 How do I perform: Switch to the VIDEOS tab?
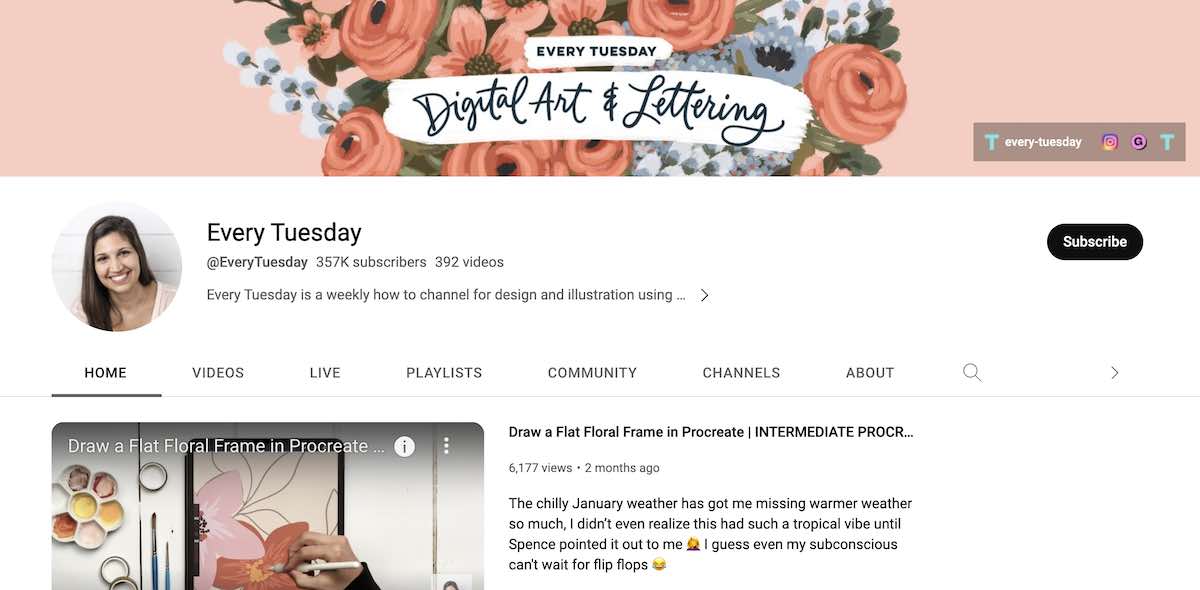[218, 373]
